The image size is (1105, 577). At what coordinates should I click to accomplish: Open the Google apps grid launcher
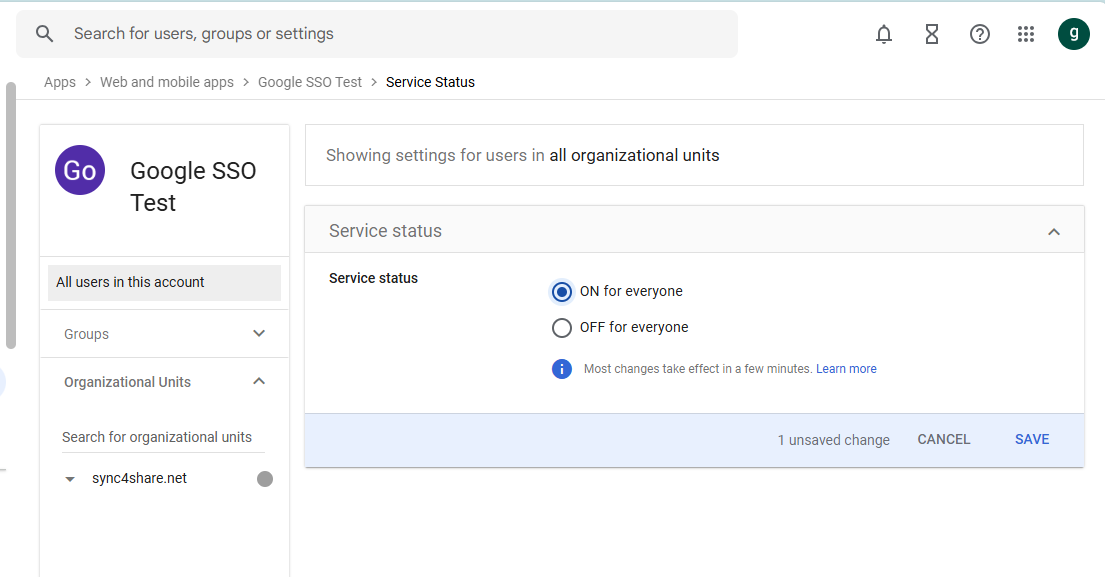point(1026,34)
